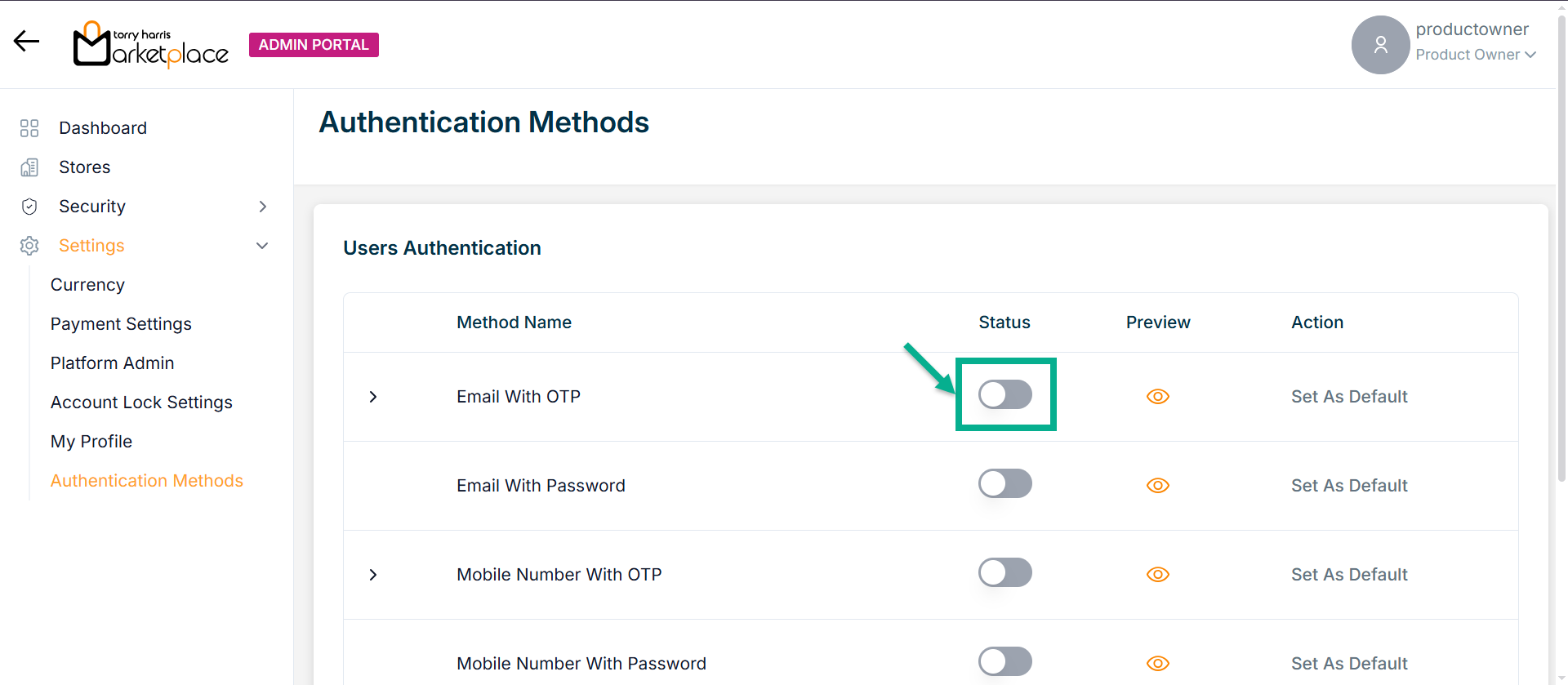Enable the Email With OTP toggle

point(1004,395)
